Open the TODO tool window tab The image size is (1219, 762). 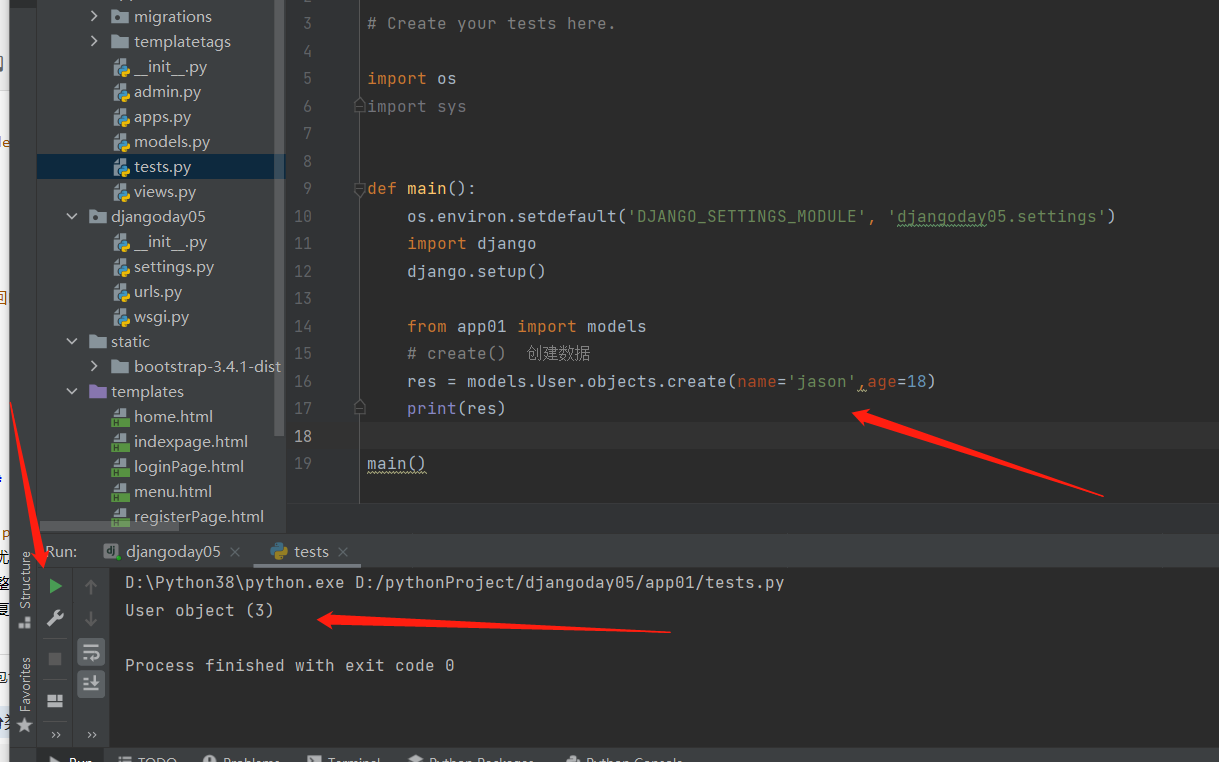point(149,759)
